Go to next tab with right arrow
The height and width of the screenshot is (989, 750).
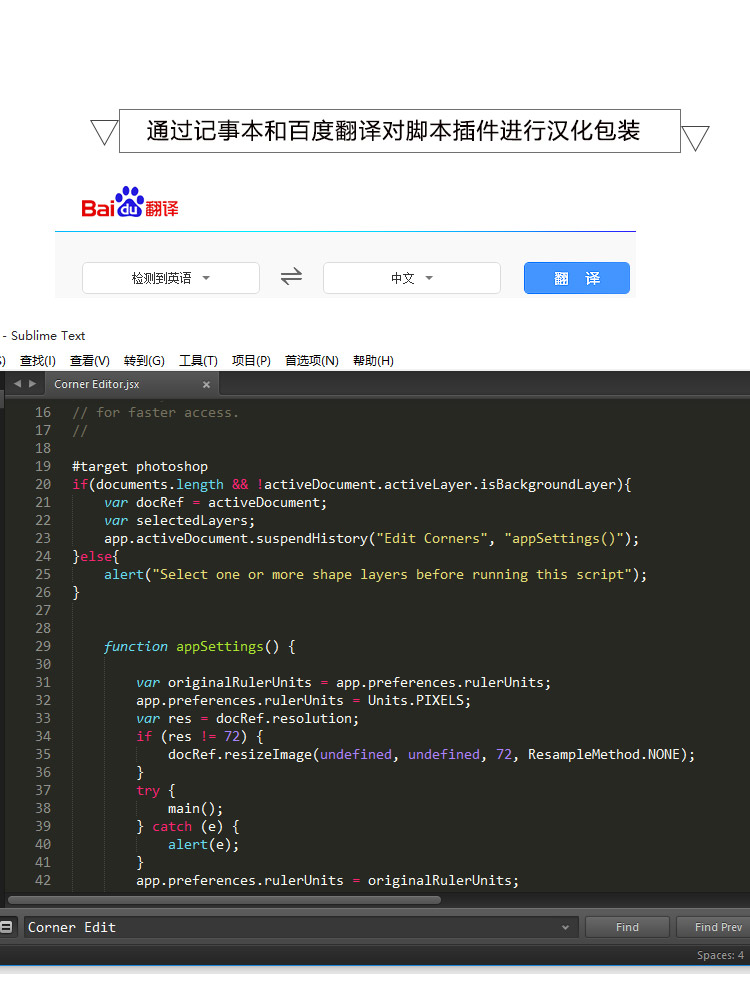click(32, 383)
